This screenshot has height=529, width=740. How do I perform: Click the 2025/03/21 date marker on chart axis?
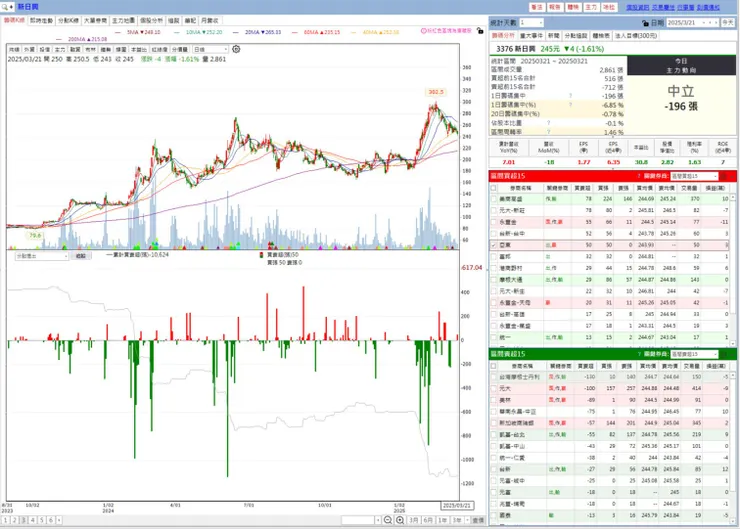tap(457, 505)
